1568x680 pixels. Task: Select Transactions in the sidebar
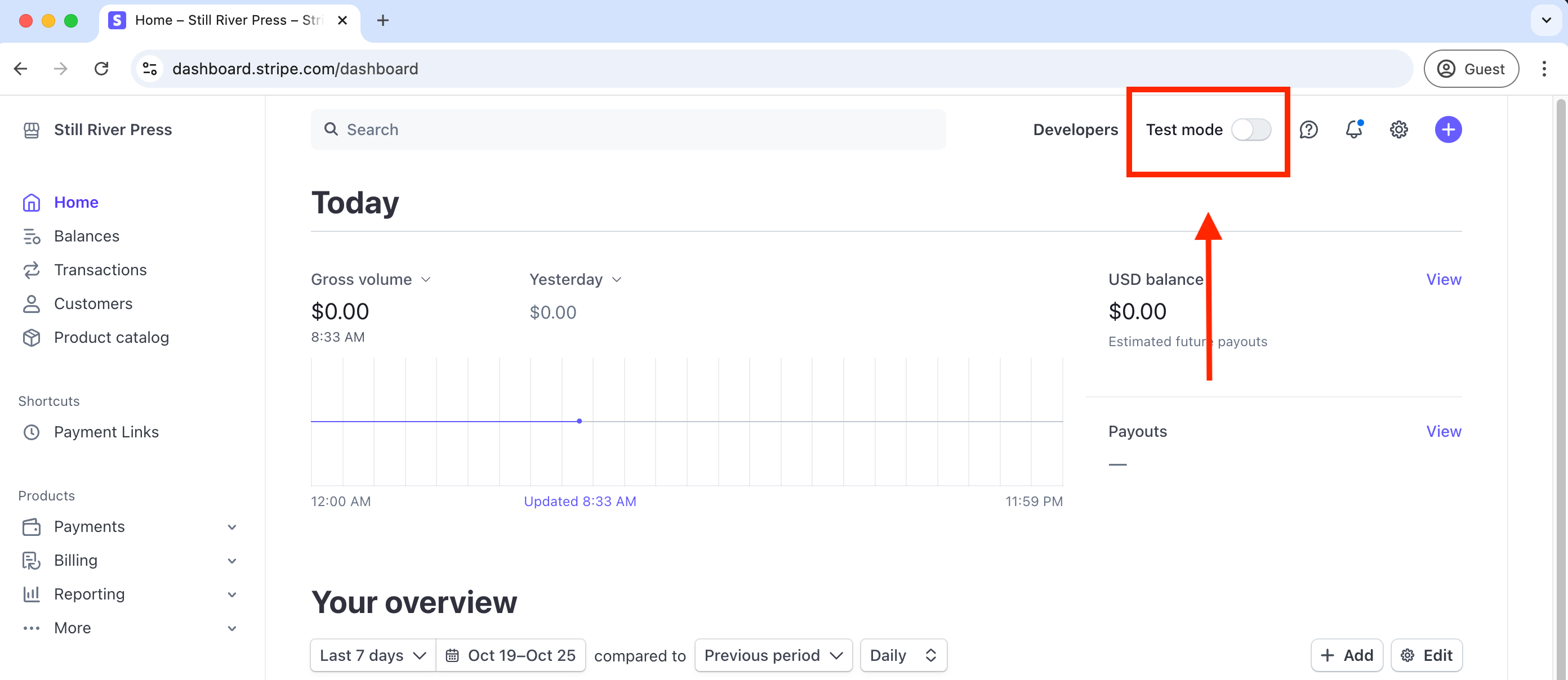pos(100,270)
